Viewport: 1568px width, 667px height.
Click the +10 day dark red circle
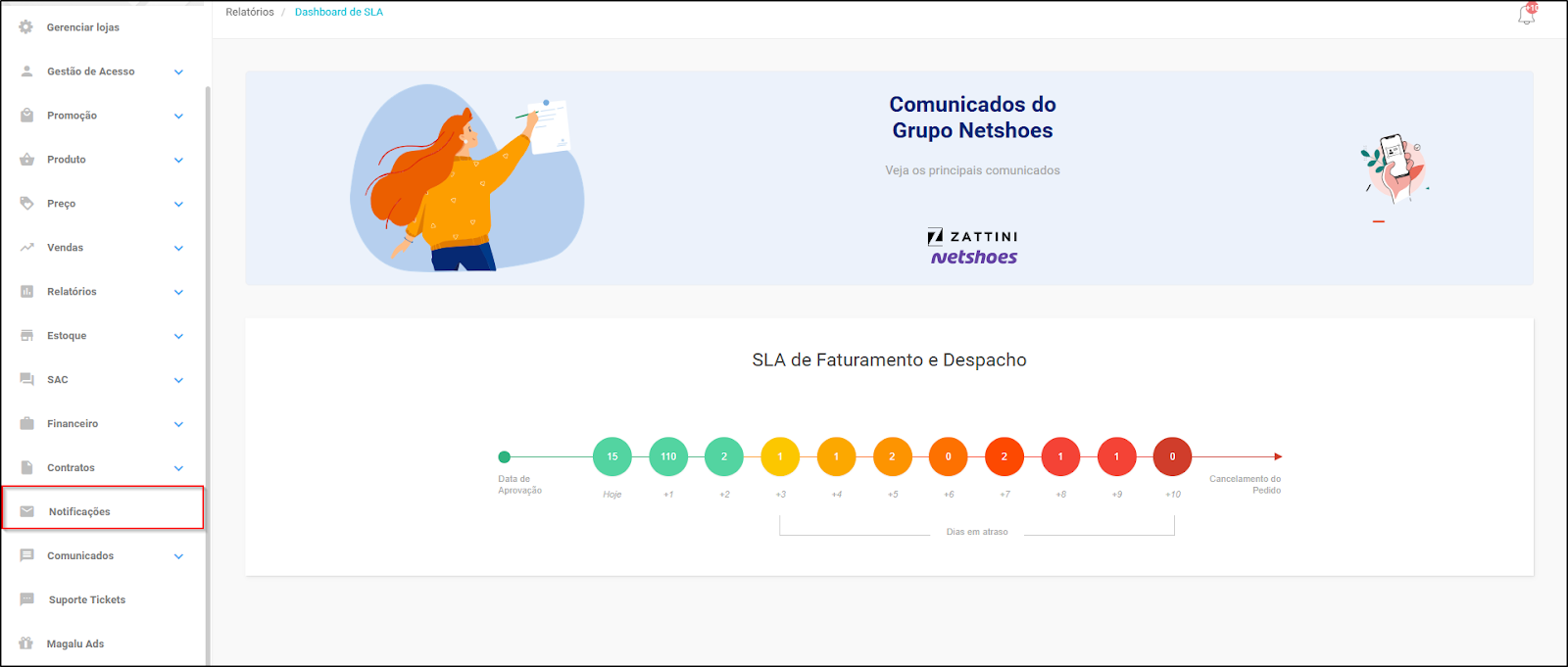1172,456
